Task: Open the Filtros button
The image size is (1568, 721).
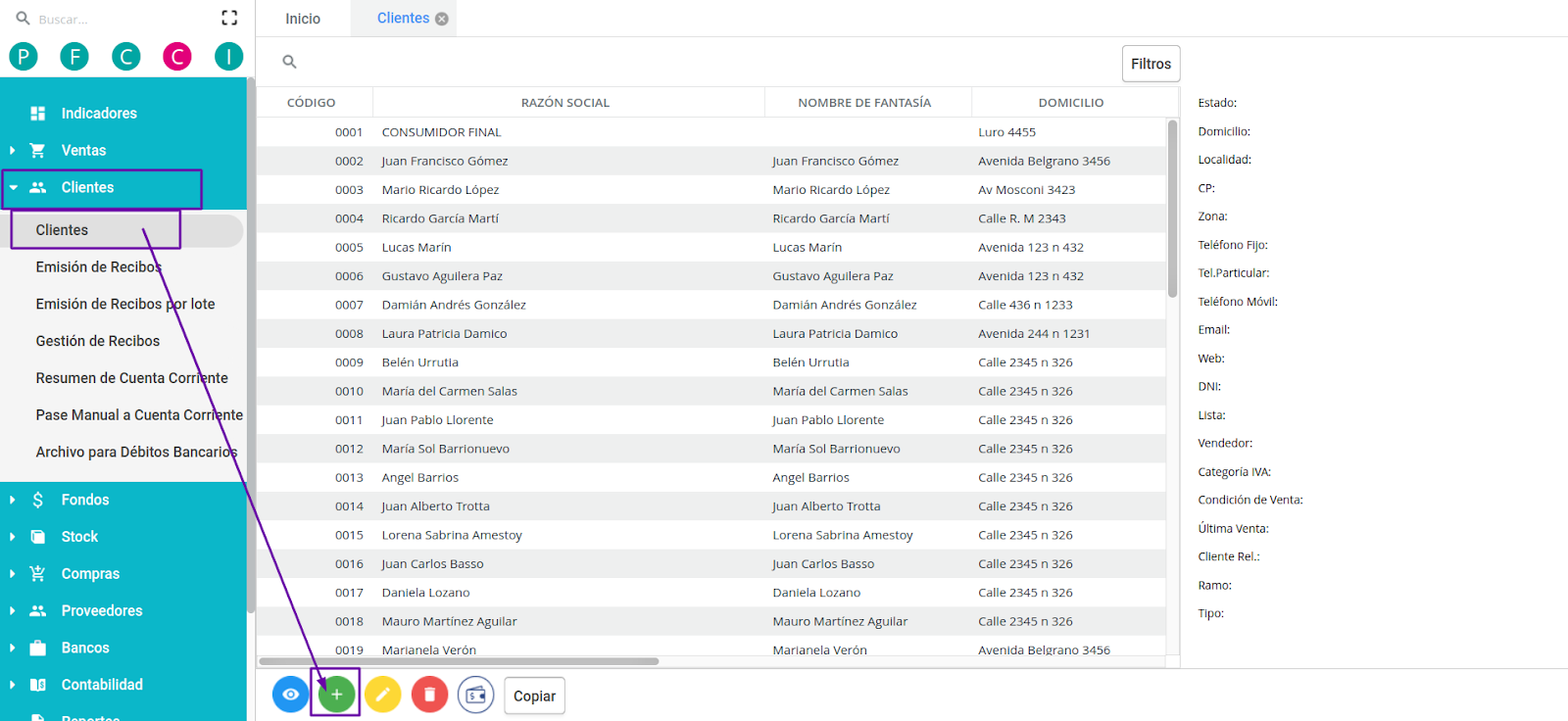Action: click(x=1151, y=64)
